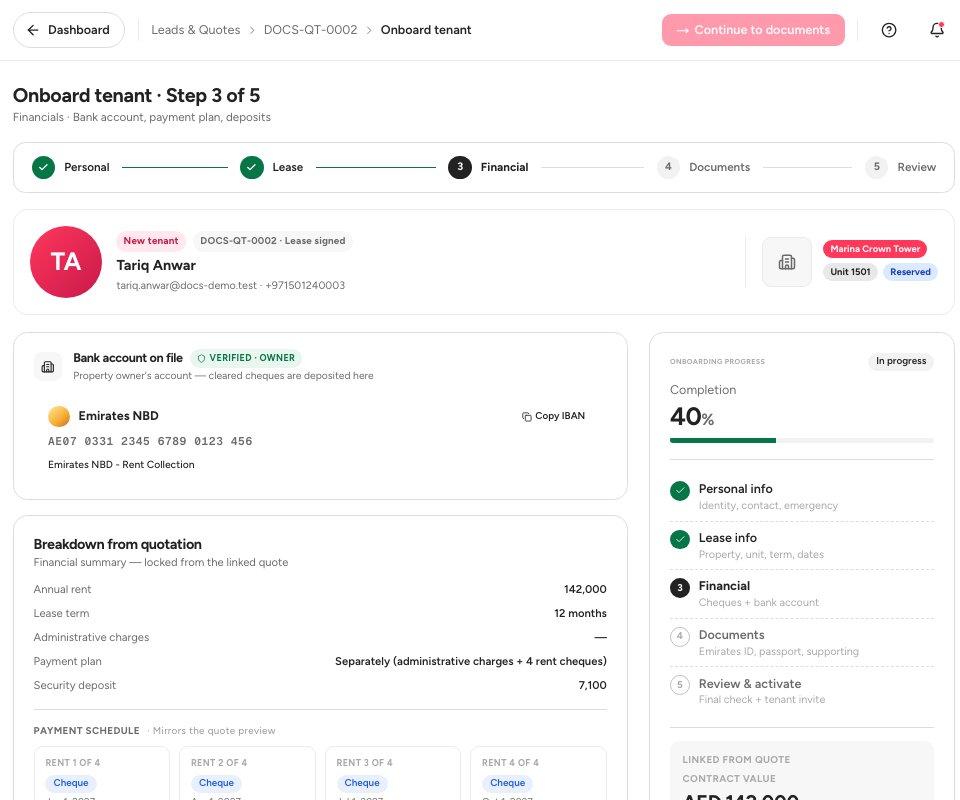960x800 pixels.
Task: Click the bank icon next to Bank account on file
Action: tap(48, 367)
